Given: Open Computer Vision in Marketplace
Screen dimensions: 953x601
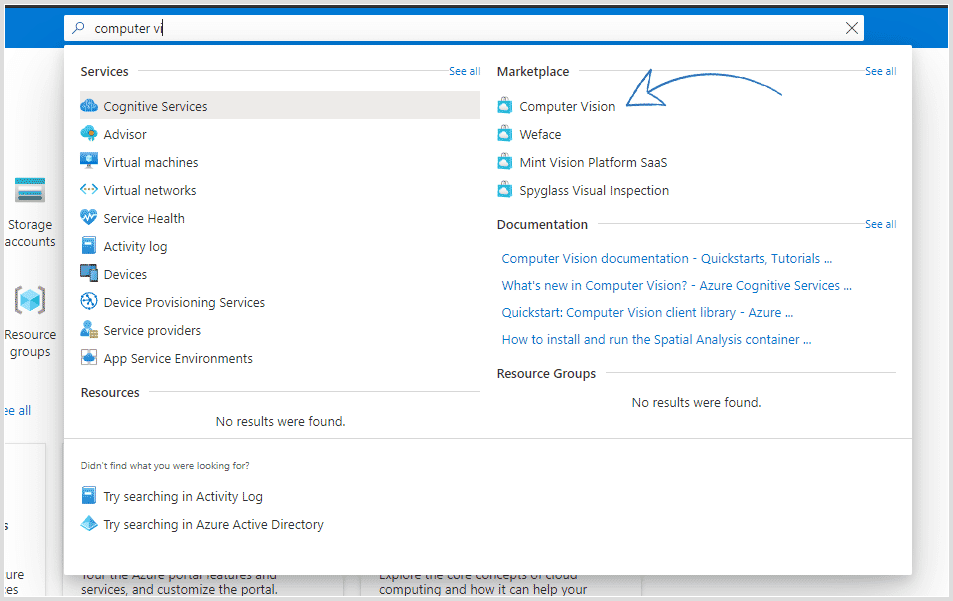Looking at the screenshot, I should coord(567,106).
